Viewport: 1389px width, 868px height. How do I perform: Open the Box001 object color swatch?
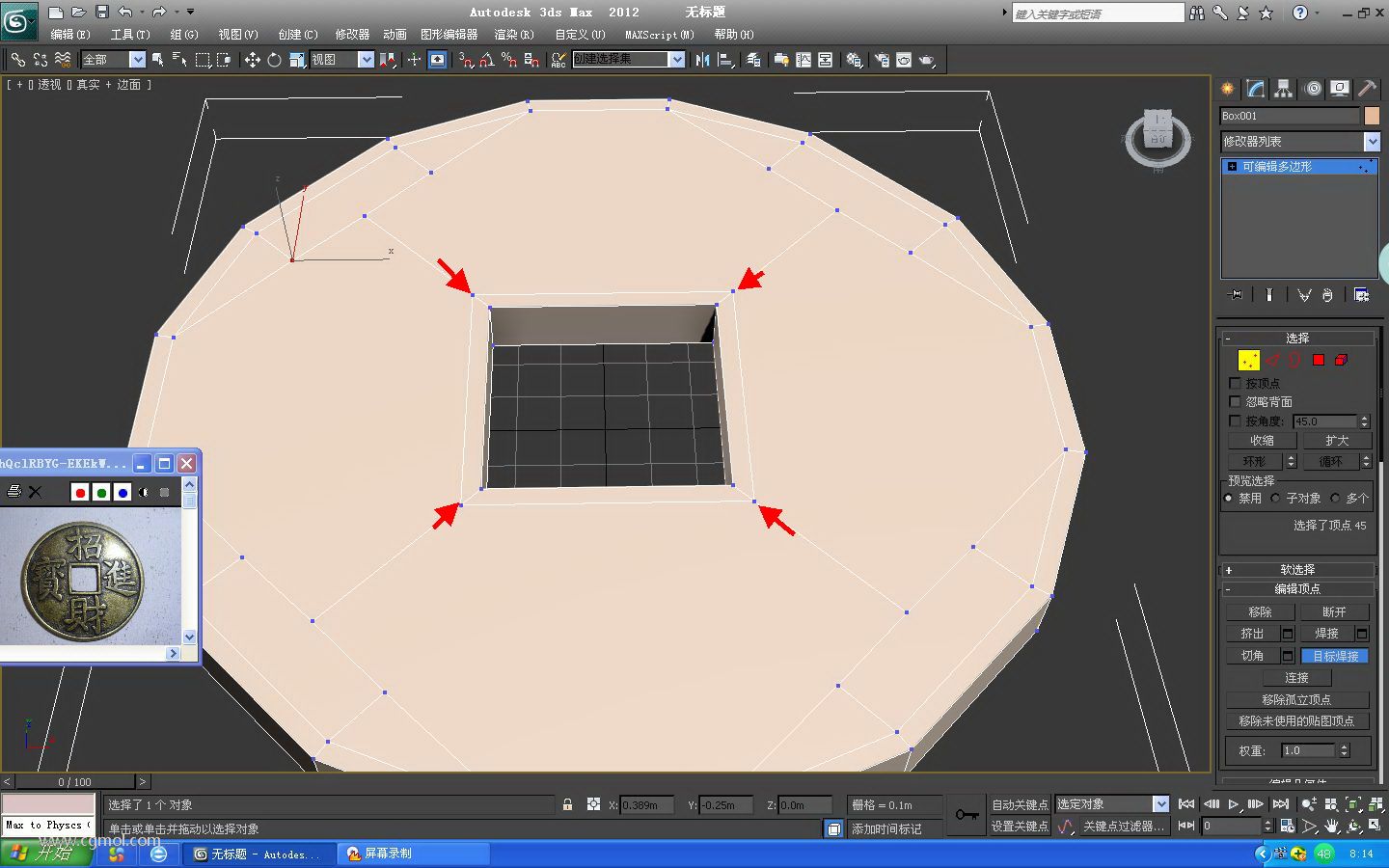pyautogui.click(x=1372, y=116)
